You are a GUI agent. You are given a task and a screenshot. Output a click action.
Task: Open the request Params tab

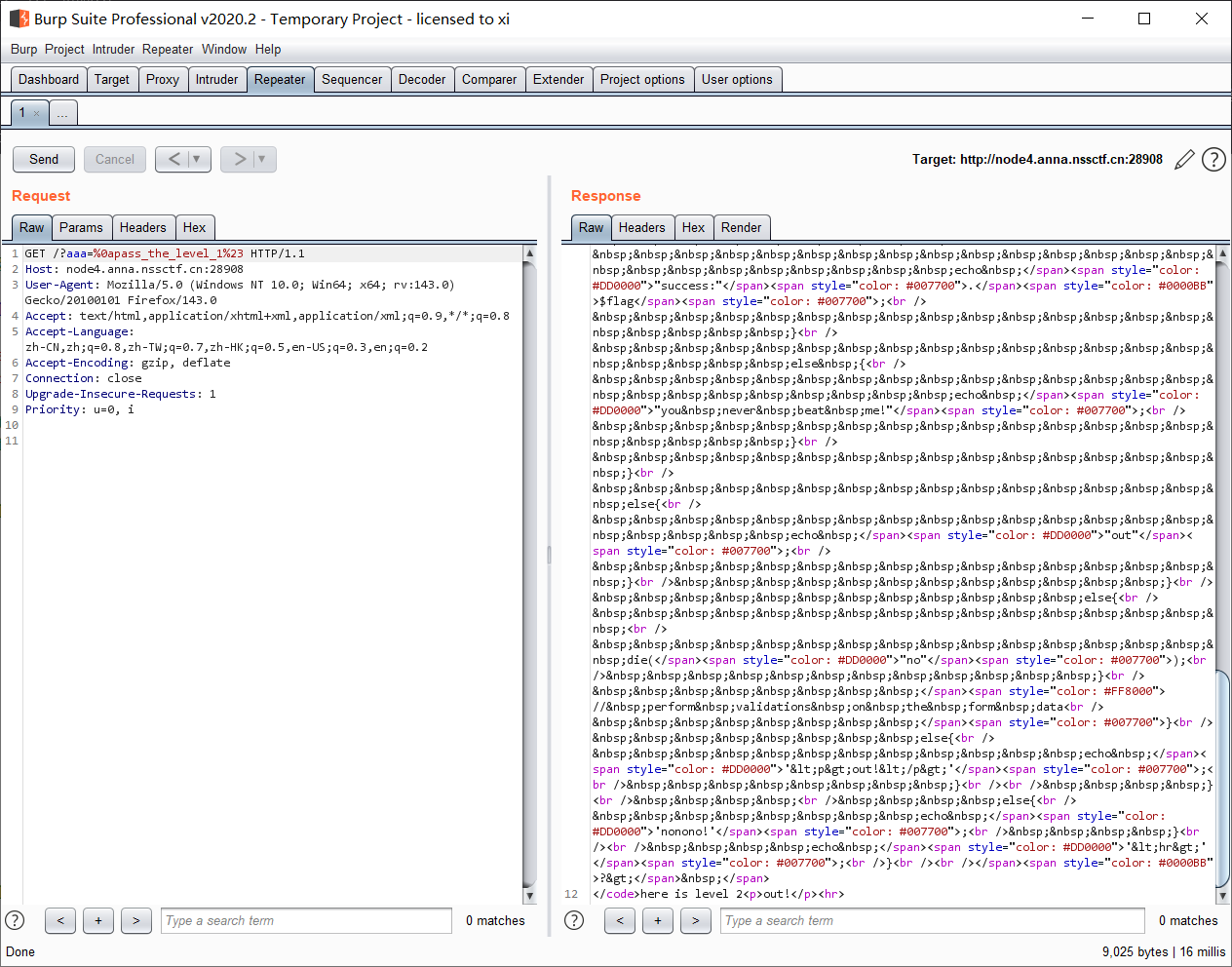(81, 228)
